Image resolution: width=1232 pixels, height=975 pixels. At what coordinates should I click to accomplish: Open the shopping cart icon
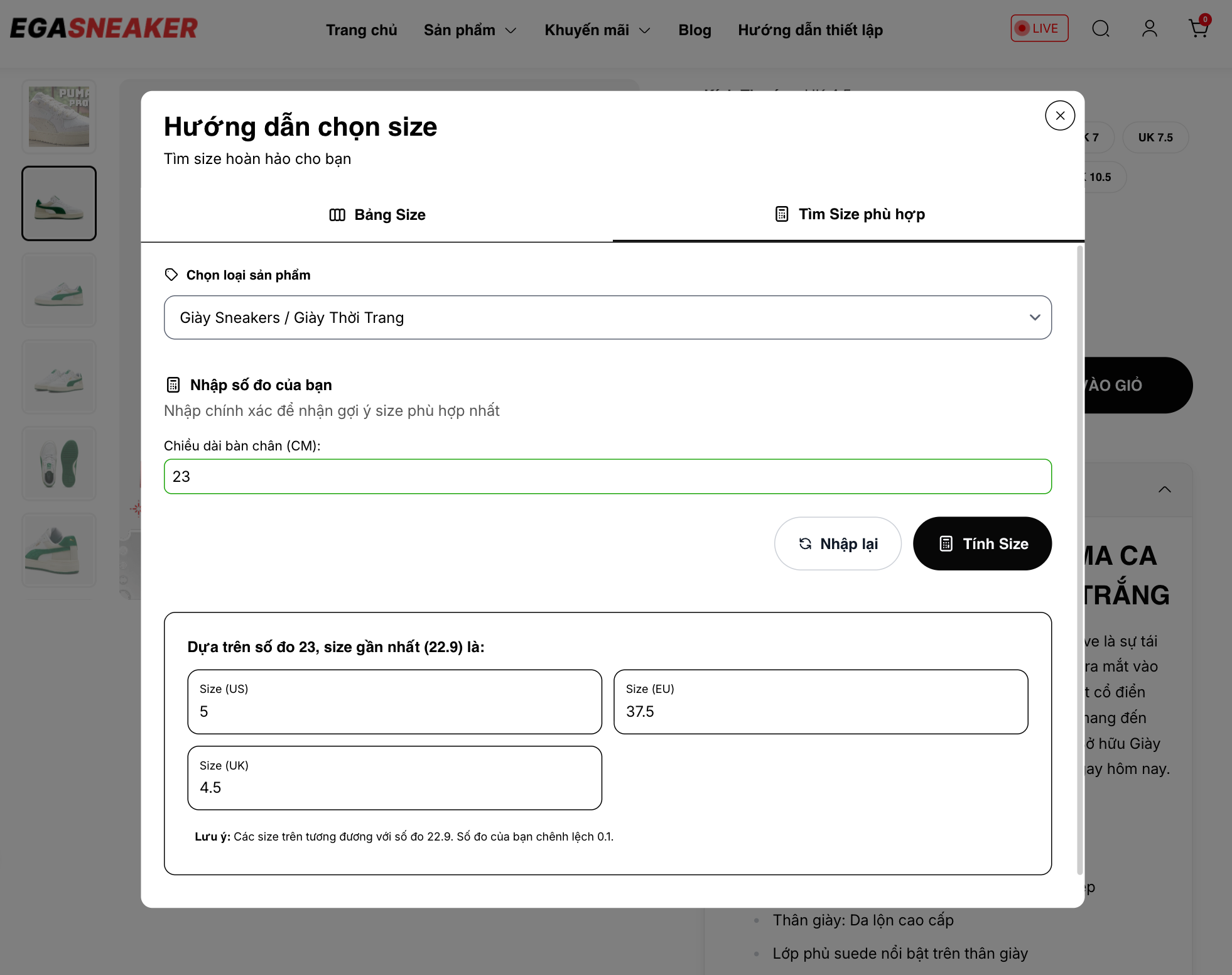point(1198,29)
